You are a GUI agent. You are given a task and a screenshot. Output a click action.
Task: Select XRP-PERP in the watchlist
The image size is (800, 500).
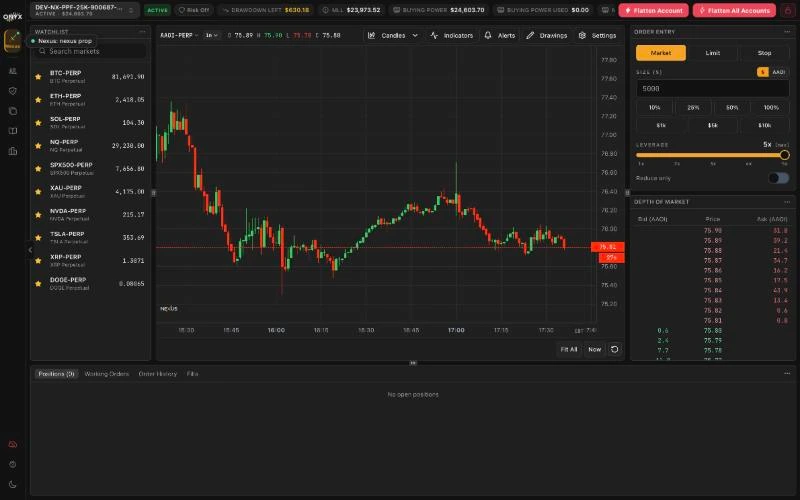pos(90,261)
